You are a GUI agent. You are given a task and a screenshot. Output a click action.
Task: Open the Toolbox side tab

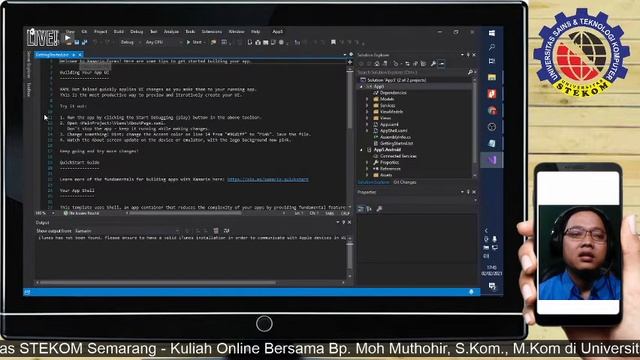point(29,89)
